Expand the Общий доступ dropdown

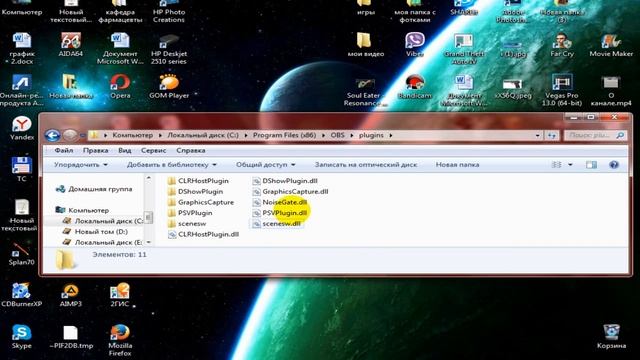[266, 165]
